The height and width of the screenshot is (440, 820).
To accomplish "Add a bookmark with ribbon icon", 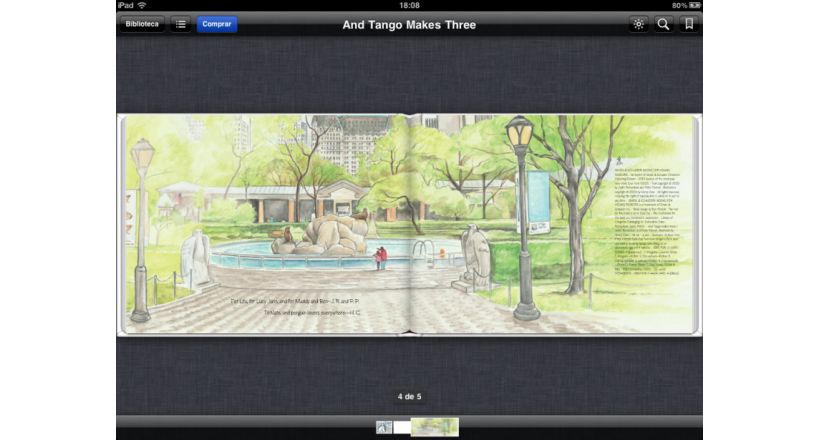I will click(x=689, y=24).
